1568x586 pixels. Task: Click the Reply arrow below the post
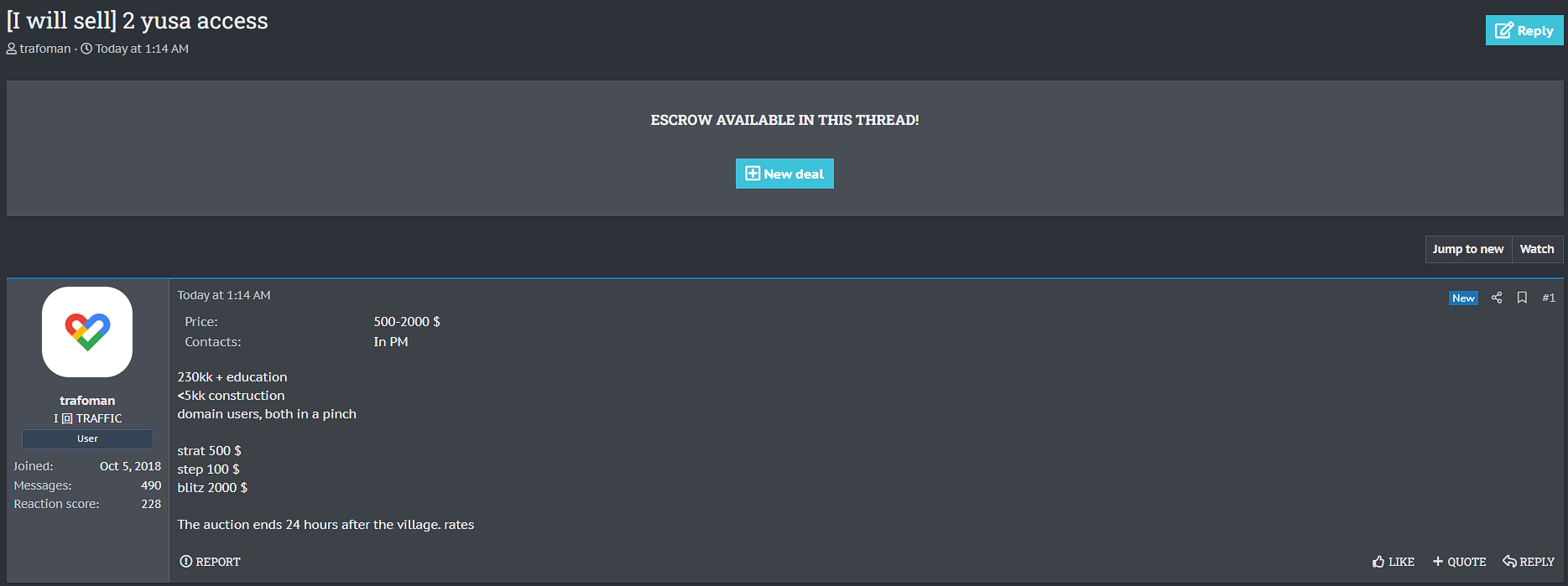coord(1529,562)
